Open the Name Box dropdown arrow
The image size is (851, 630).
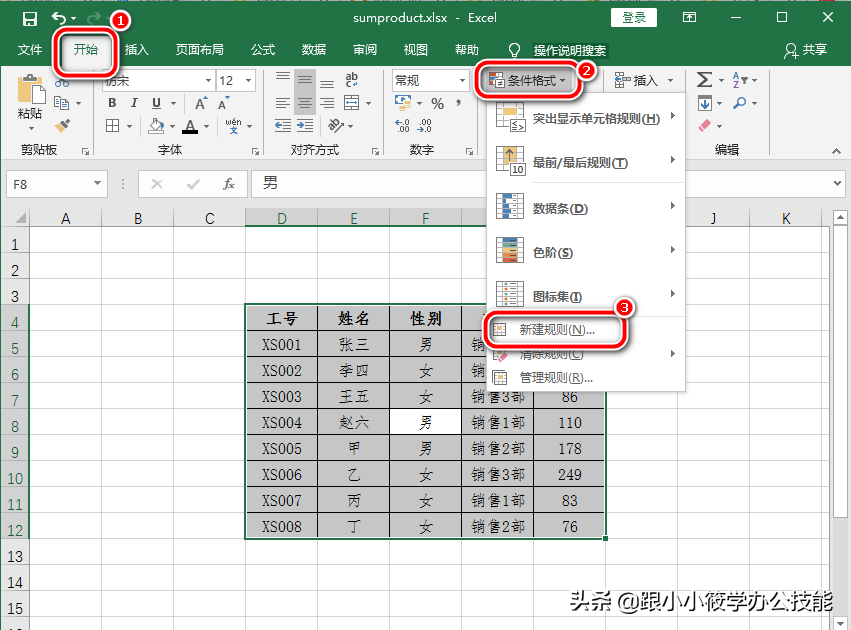97,183
